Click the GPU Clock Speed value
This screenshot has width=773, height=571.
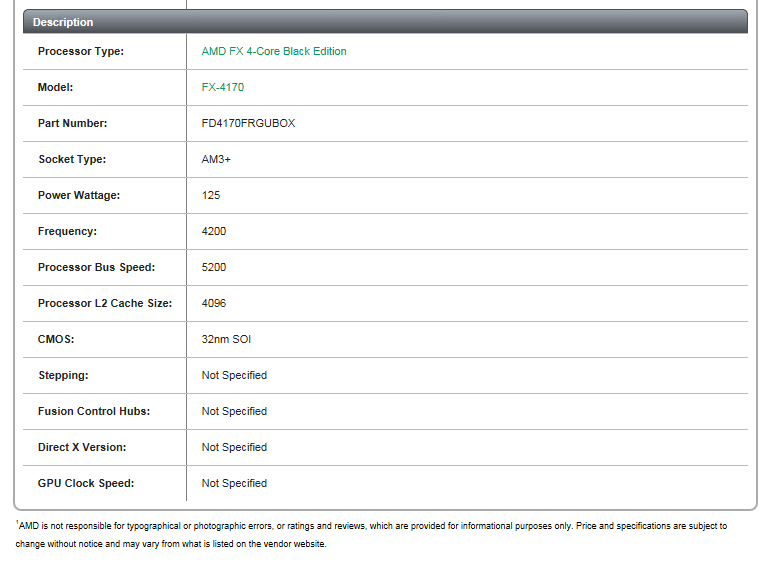[x=234, y=483]
